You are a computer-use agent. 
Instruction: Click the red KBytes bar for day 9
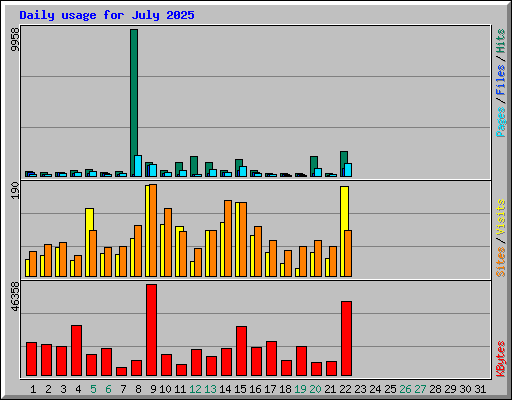(151, 330)
